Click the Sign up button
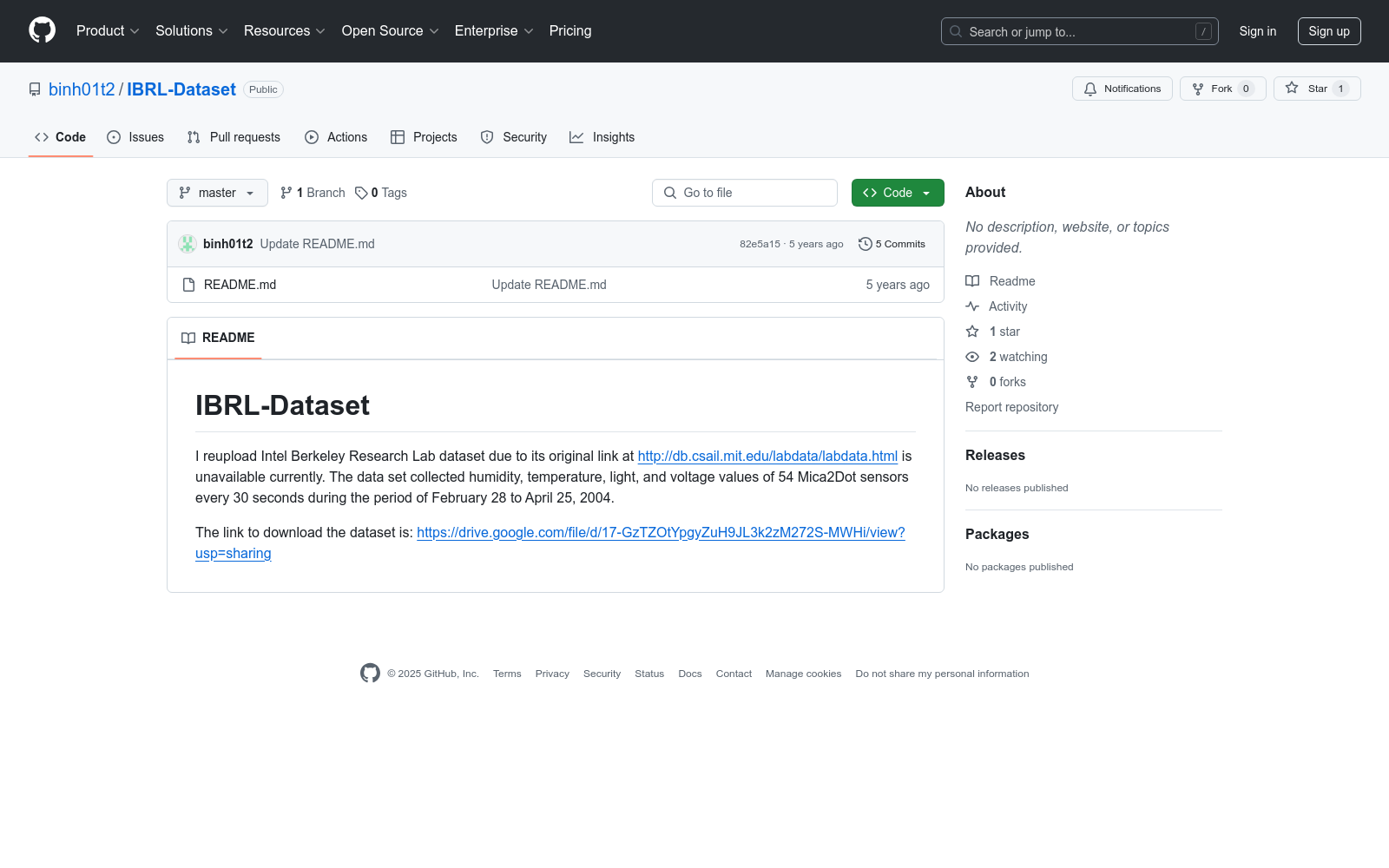This screenshot has height=868, width=1389. 1328,31
